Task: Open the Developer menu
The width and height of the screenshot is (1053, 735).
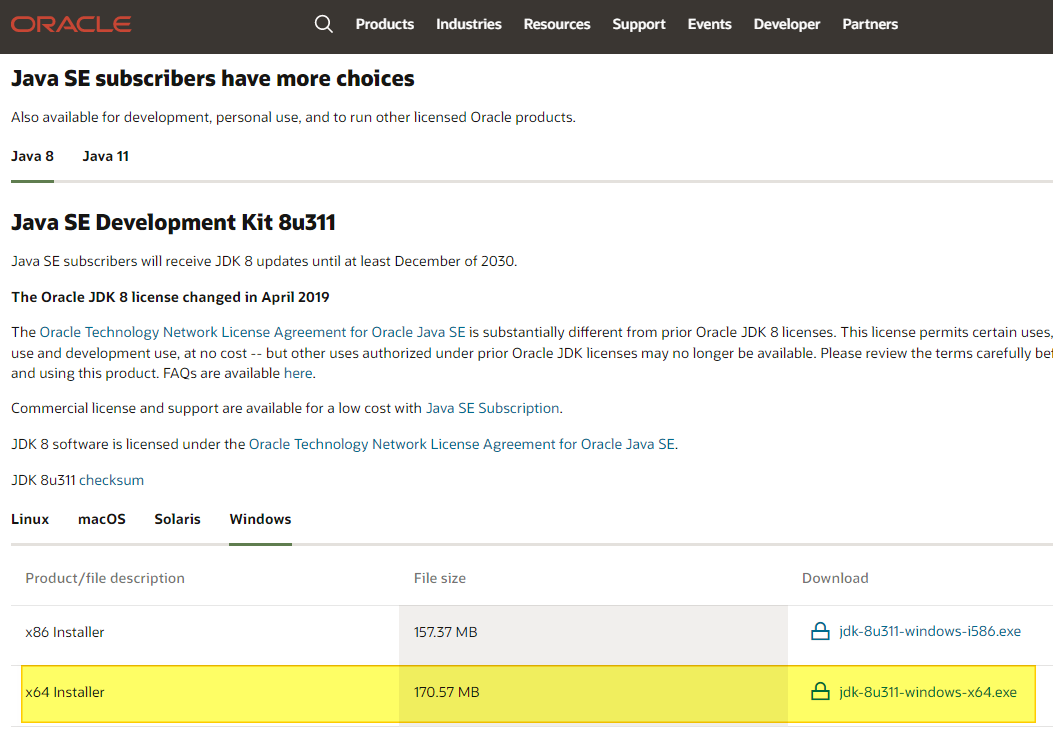Action: click(787, 24)
